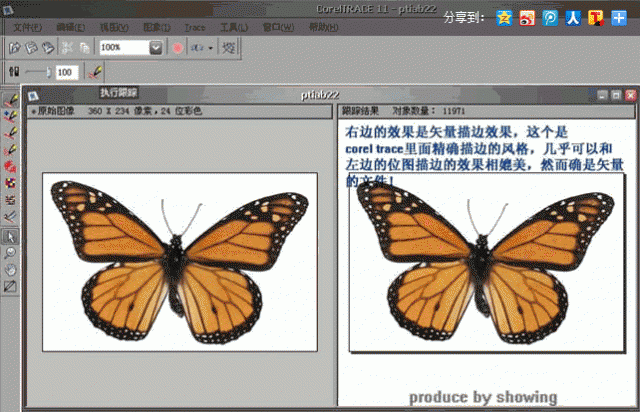Click the accuracy value field showing 100
This screenshot has height=412, width=640.
tap(68, 73)
